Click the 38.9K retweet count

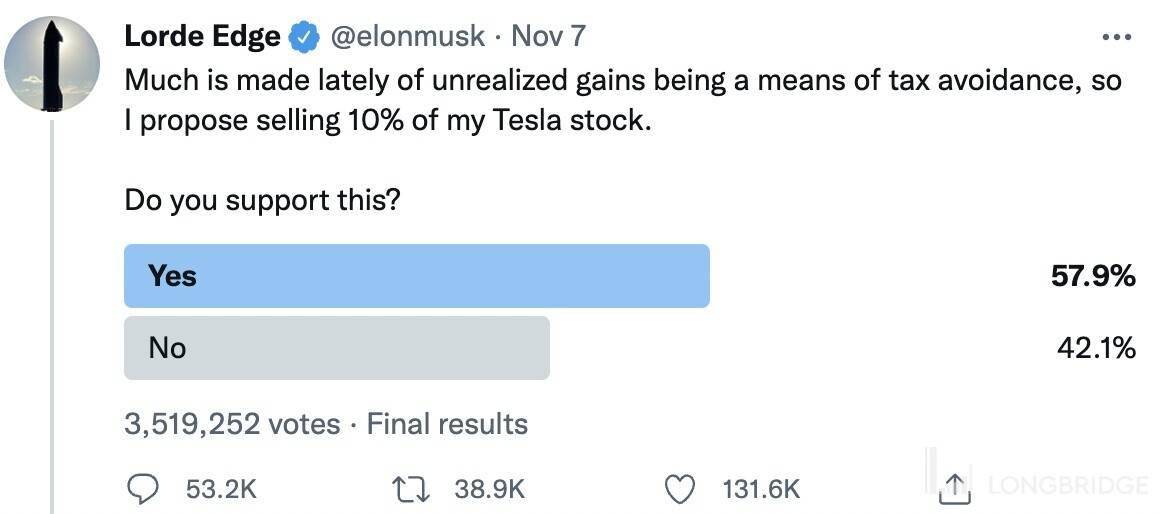pyautogui.click(x=489, y=488)
